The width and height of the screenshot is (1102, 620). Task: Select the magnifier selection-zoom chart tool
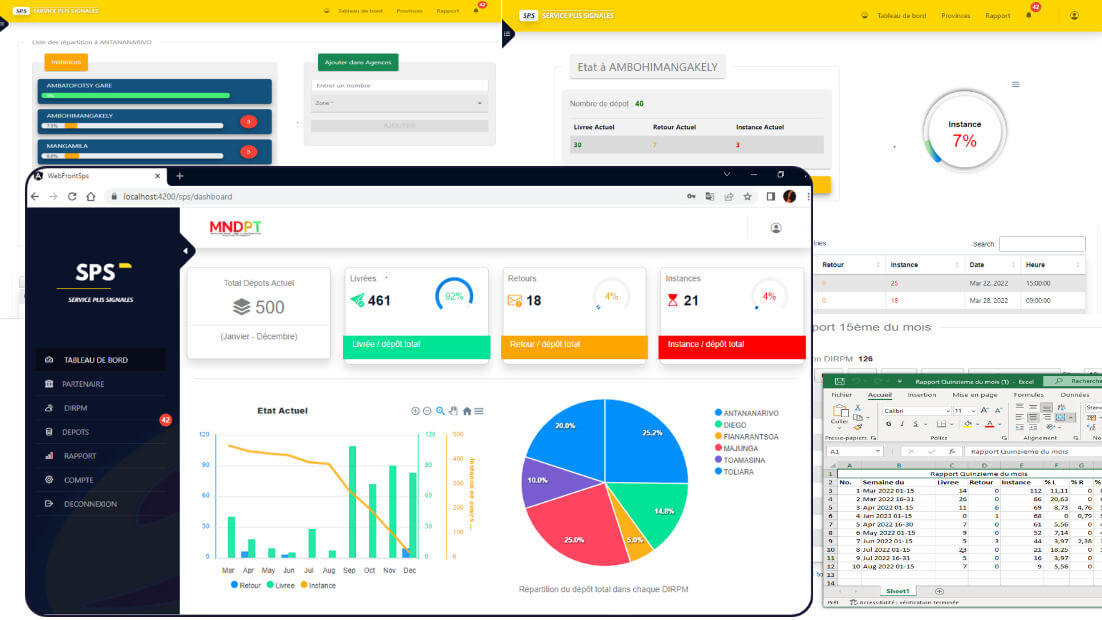(x=441, y=411)
